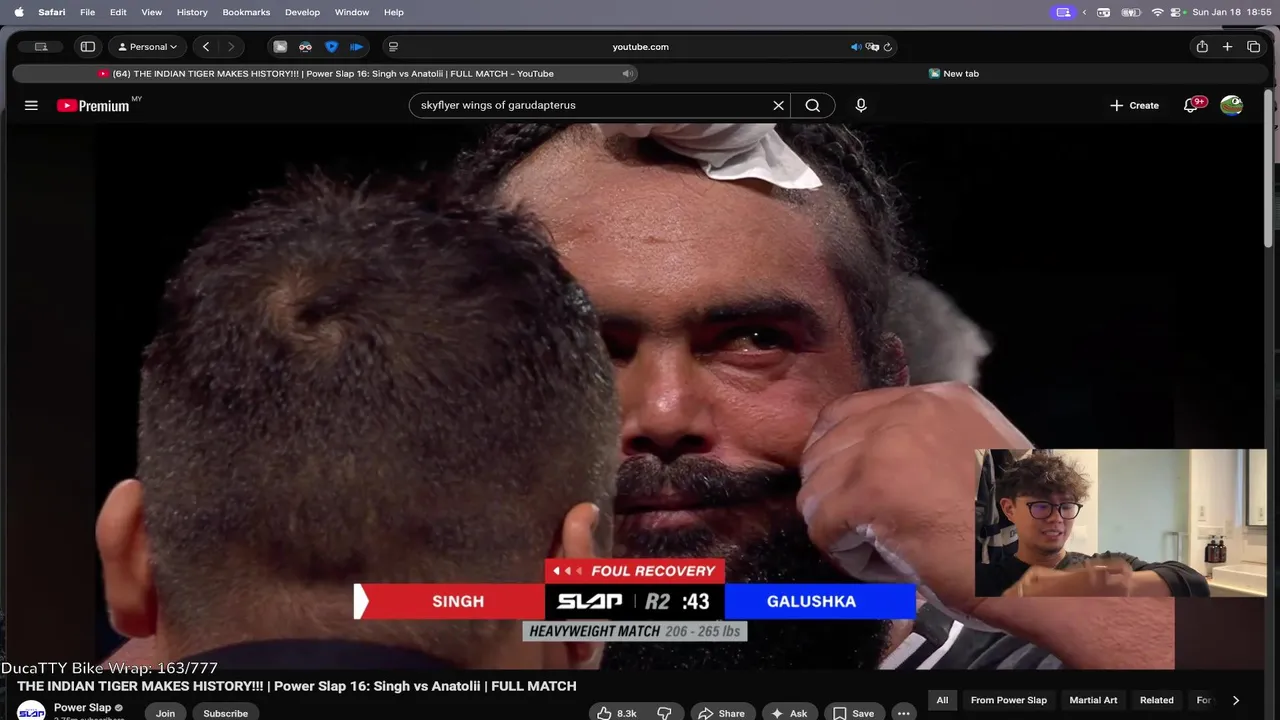This screenshot has height=720, width=1280.
Task: Click the blue play-arrow extension icon
Action: [x=356, y=47]
